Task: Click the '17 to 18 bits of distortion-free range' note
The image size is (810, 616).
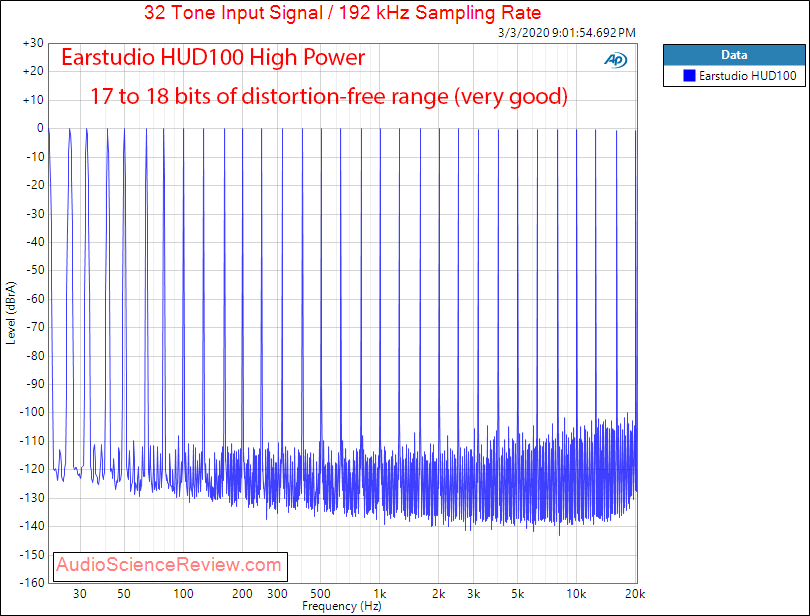Action: [x=329, y=96]
